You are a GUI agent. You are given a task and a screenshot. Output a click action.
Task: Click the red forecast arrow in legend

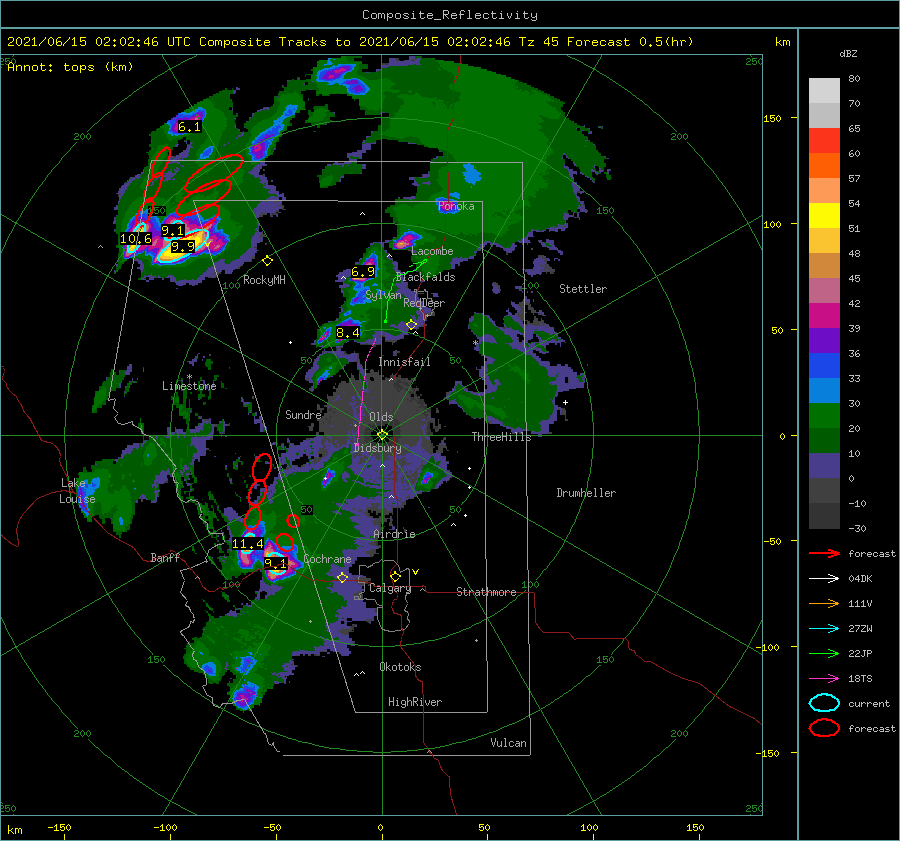pos(824,553)
